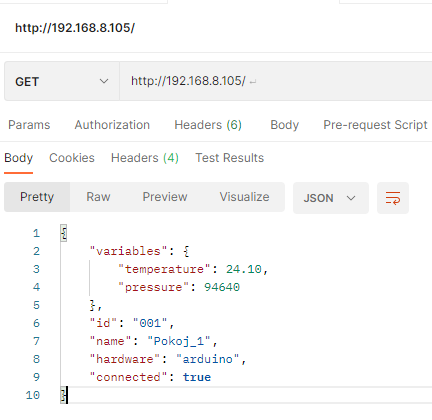Open the JSON format dropdown
Image resolution: width=432 pixels, height=420 pixels.
click(x=331, y=198)
